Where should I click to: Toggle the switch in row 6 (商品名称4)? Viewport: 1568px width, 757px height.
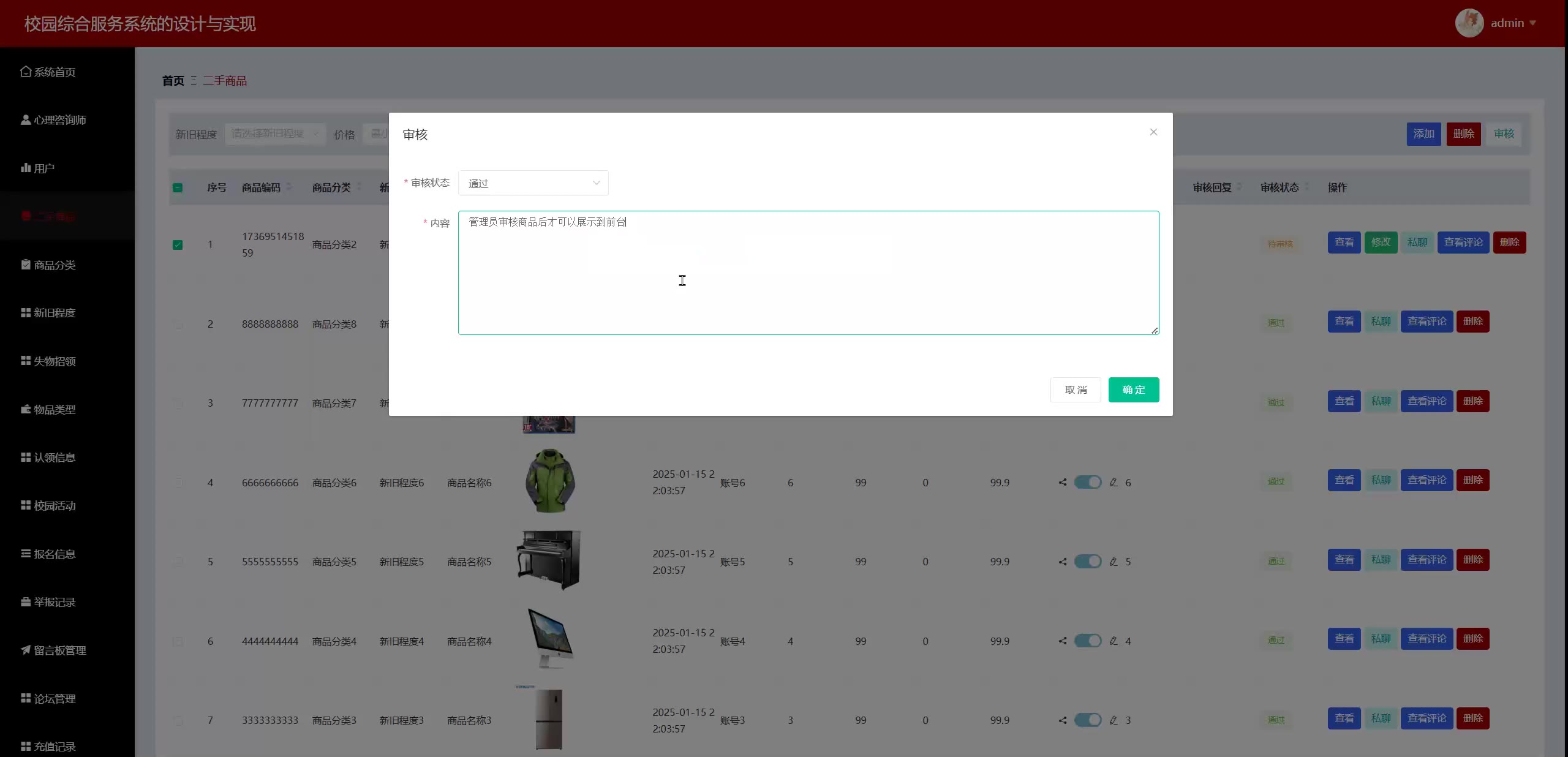[x=1088, y=641]
